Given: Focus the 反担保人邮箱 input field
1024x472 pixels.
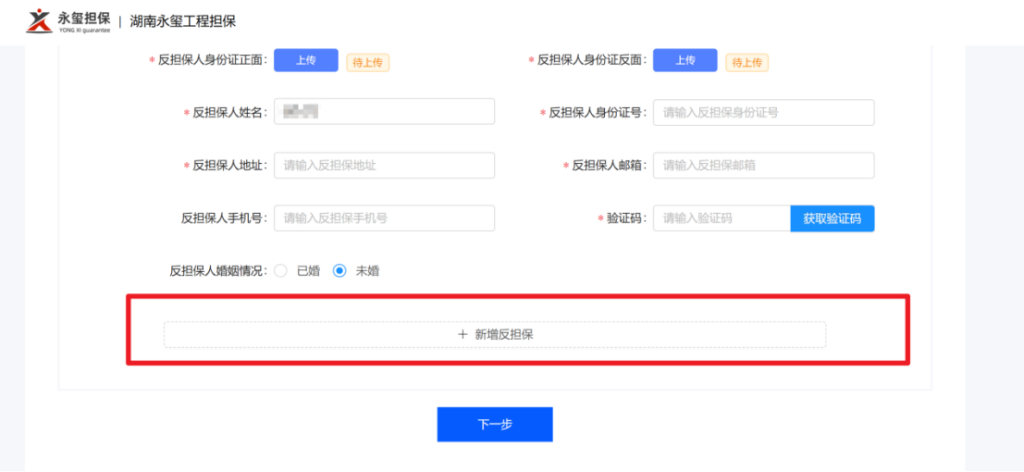Looking at the screenshot, I should (x=763, y=165).
